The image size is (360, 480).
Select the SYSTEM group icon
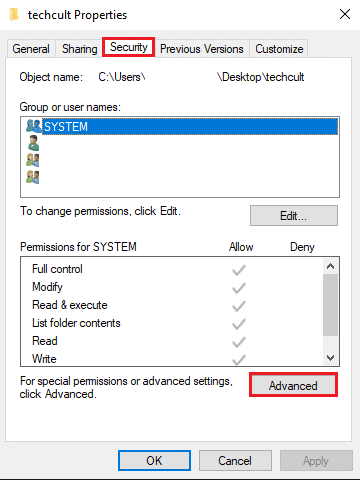(x=33, y=126)
